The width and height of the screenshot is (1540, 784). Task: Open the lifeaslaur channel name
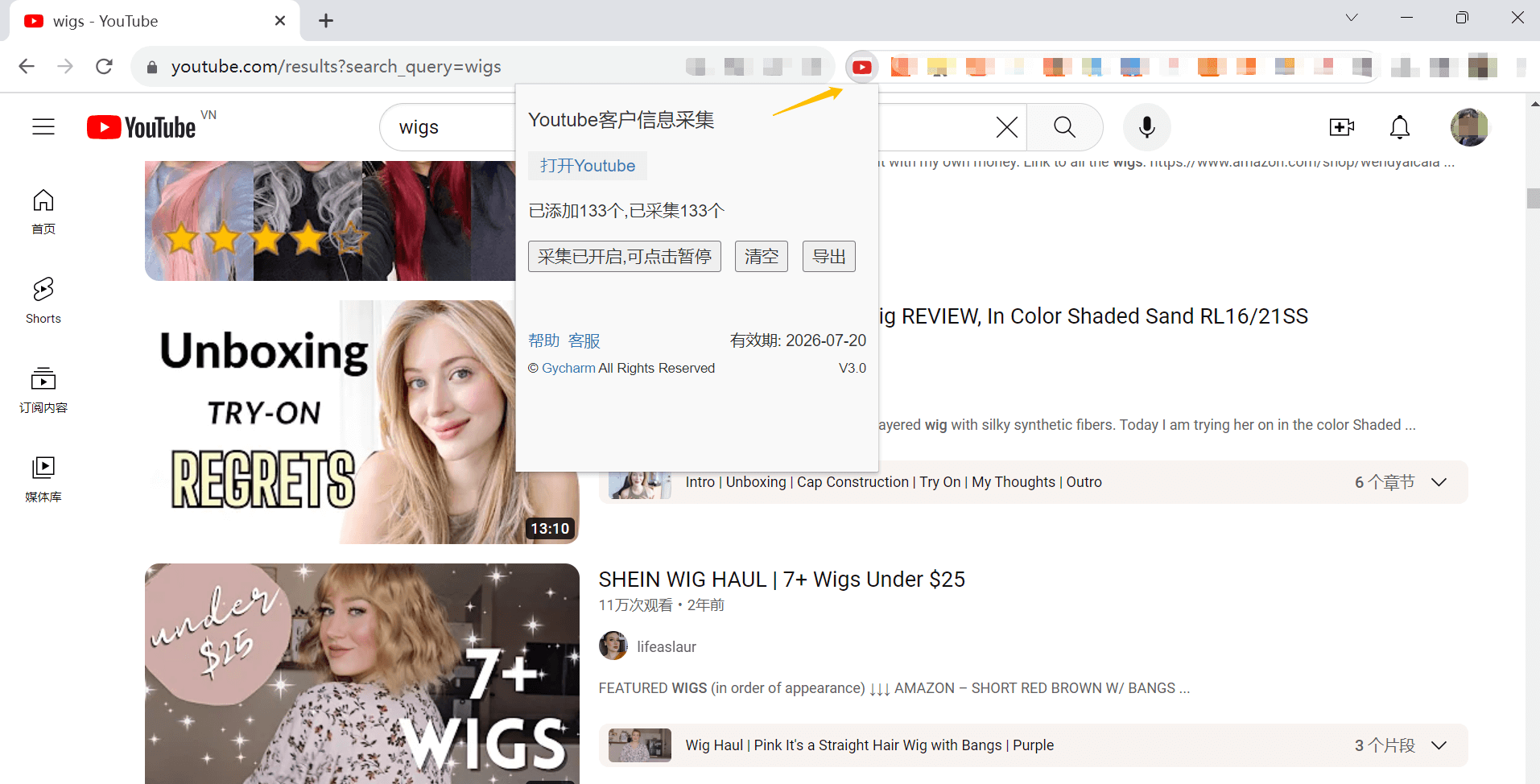point(667,646)
